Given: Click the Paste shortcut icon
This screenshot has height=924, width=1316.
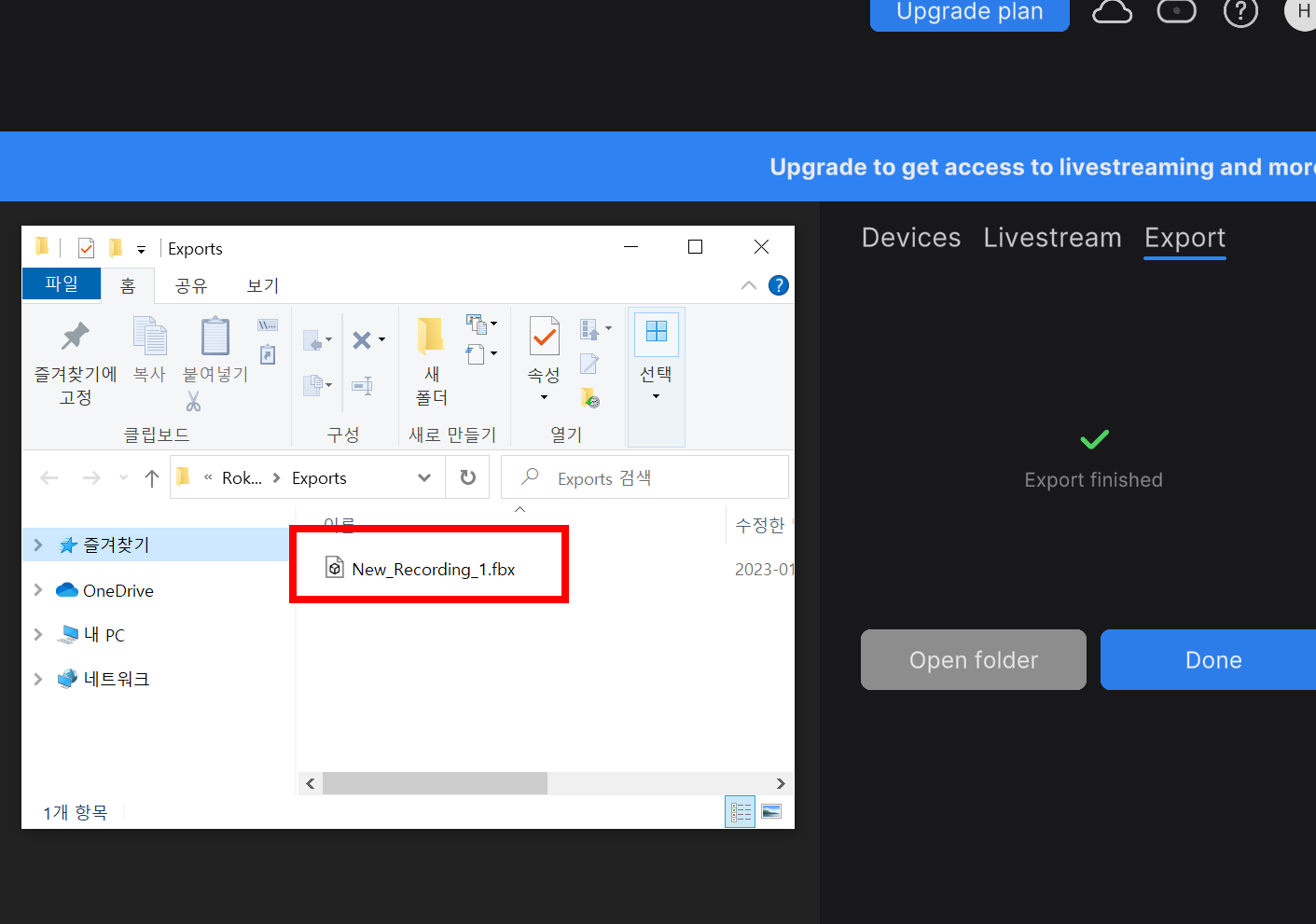Looking at the screenshot, I should (268, 354).
